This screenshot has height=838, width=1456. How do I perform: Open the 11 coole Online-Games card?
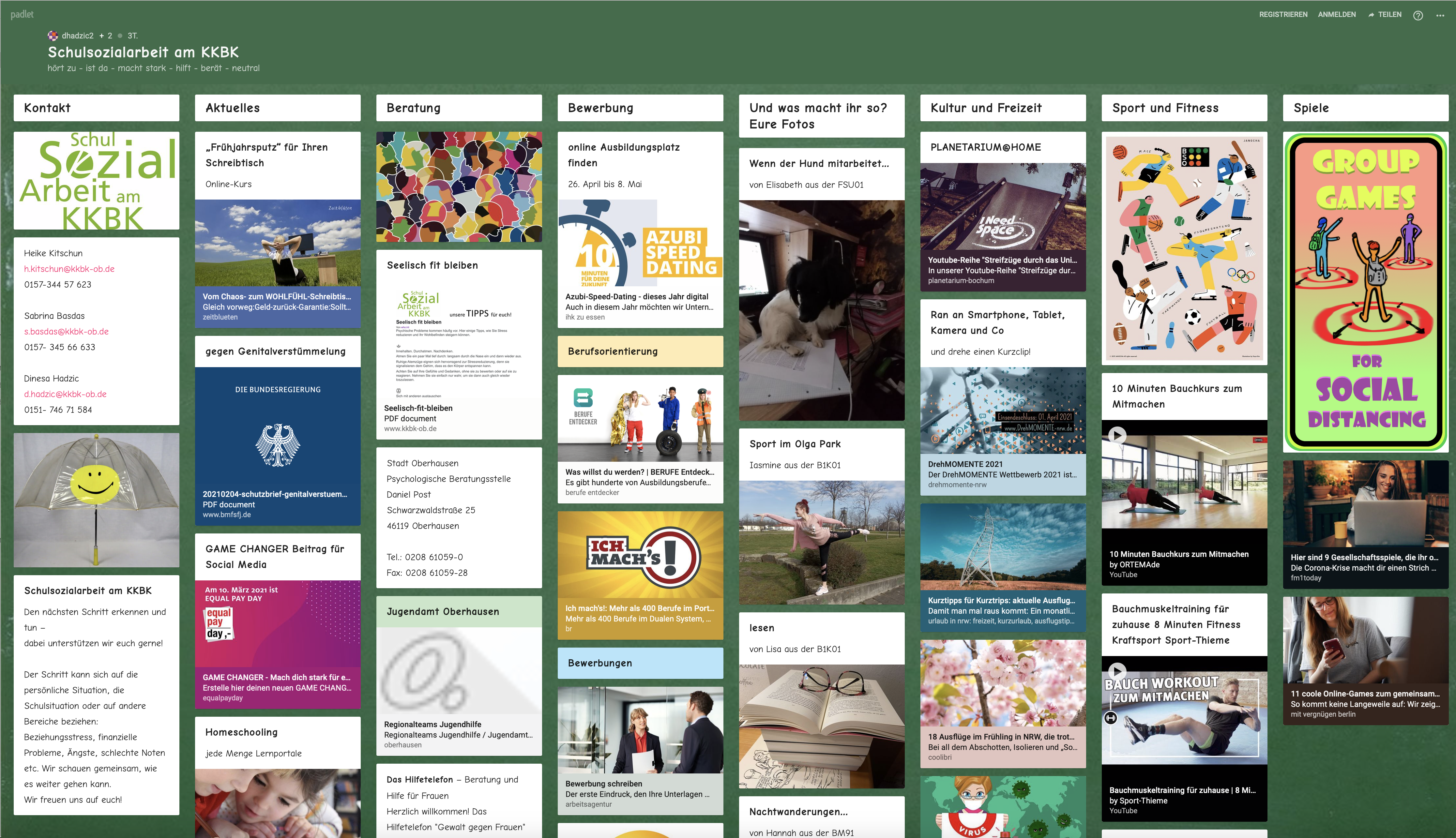pyautogui.click(x=1366, y=661)
